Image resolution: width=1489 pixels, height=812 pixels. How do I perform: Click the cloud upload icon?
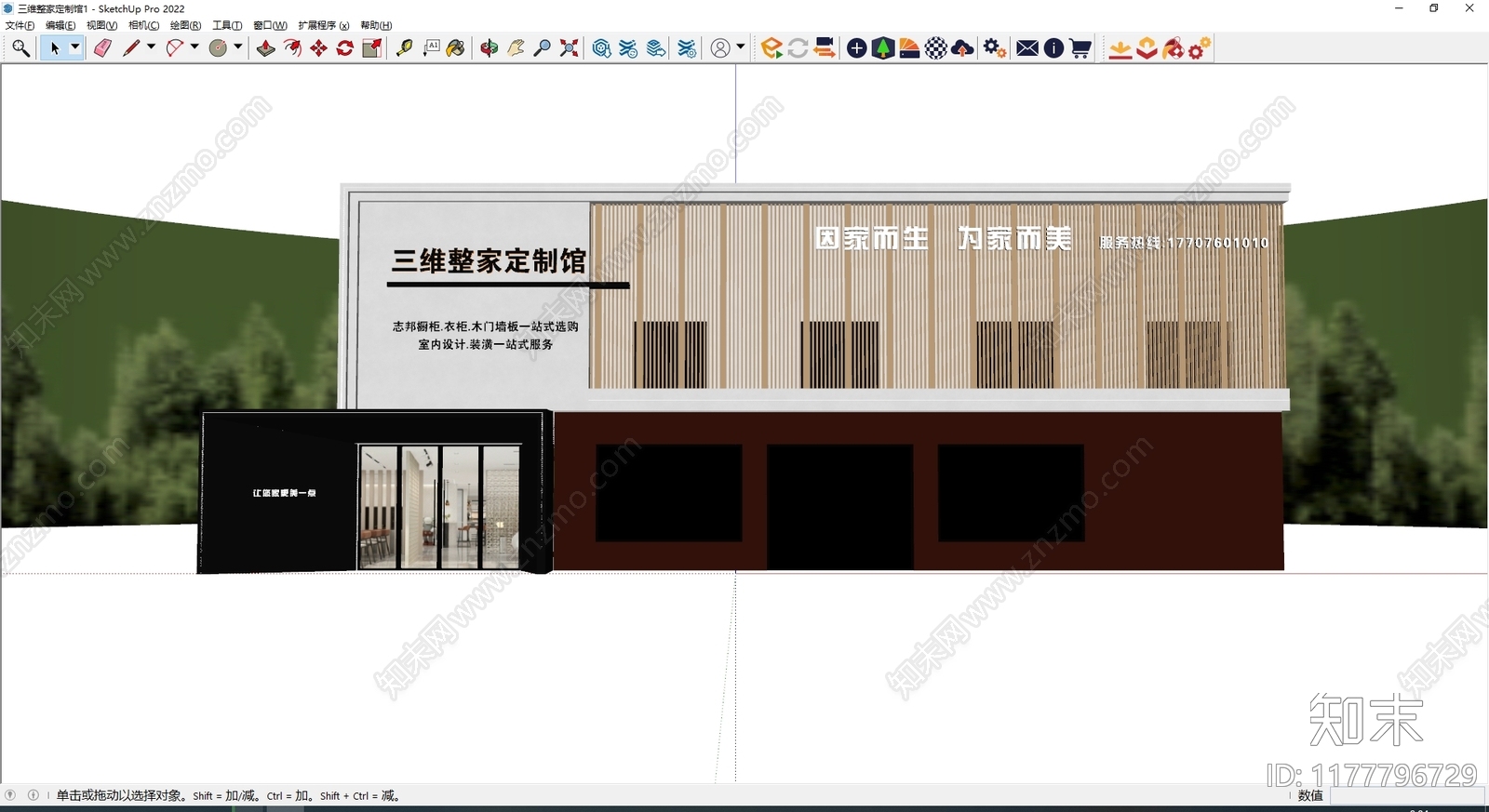tap(963, 48)
